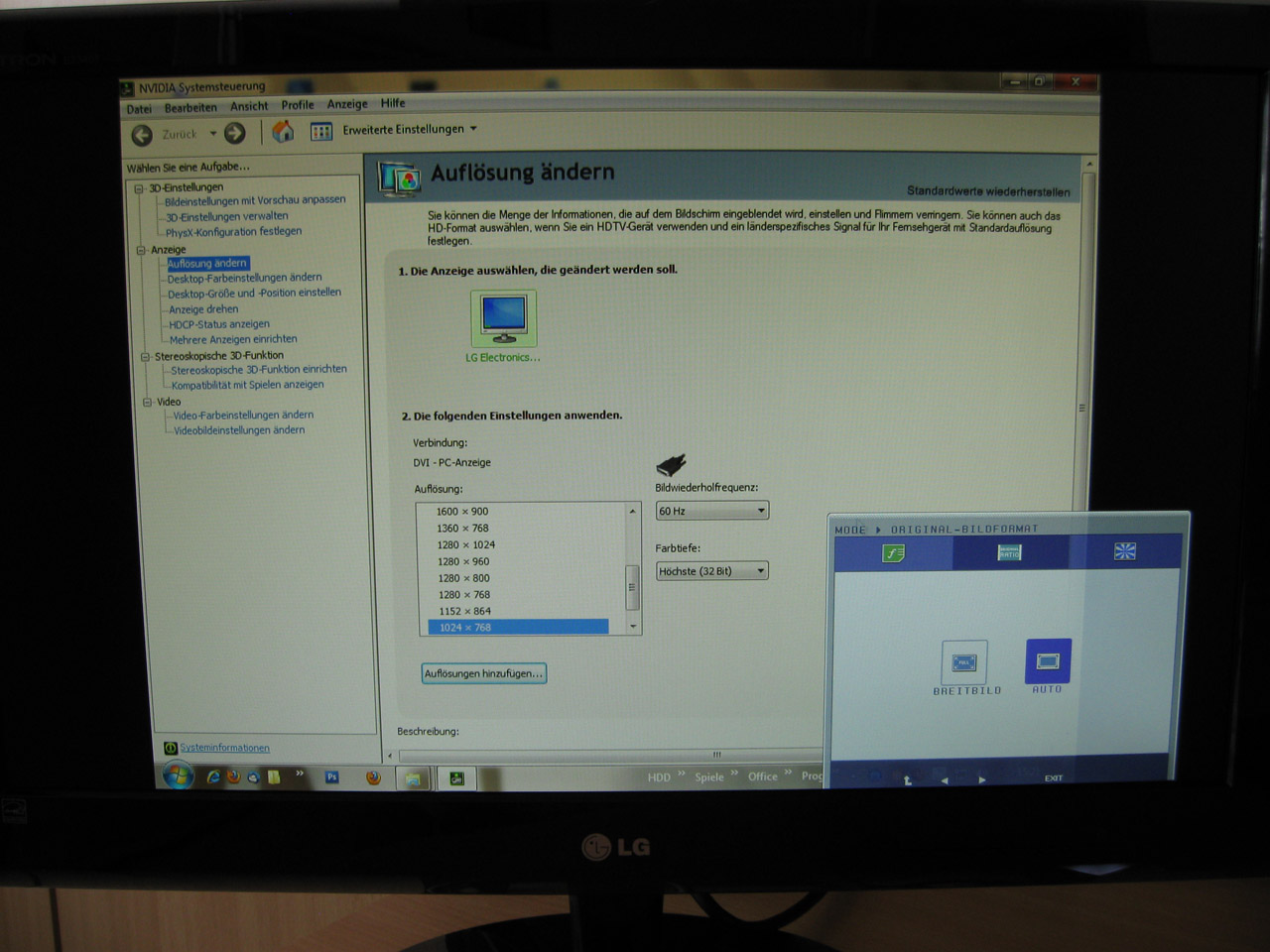Open the Office toolbar in taskbar
The image size is (1270, 952).
762,776
